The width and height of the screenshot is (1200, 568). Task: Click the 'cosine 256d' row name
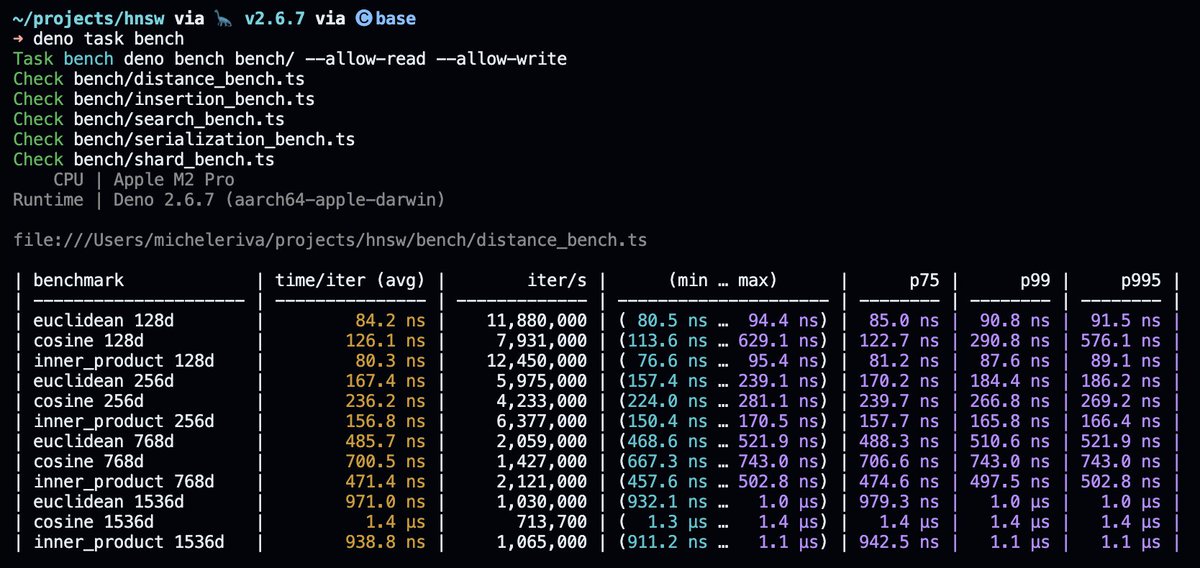coord(89,401)
